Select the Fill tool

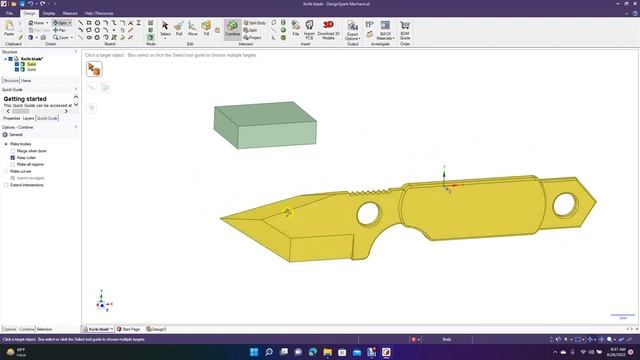coord(206,29)
